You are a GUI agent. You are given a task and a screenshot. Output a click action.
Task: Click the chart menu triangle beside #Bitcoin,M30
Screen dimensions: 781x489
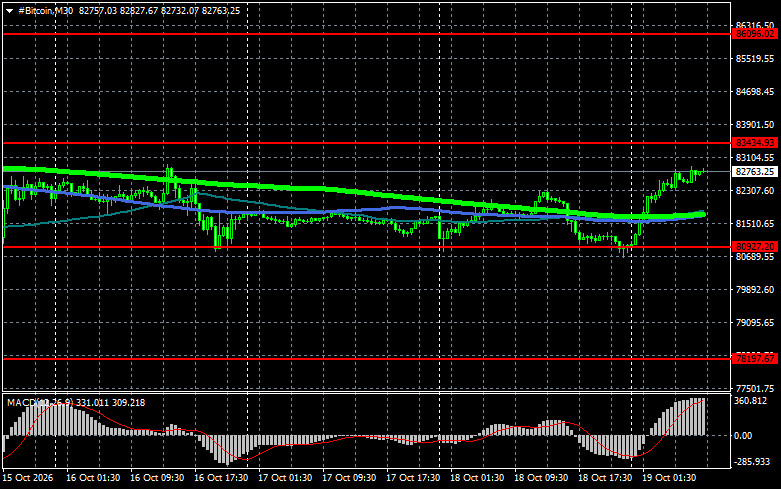(x=9, y=11)
